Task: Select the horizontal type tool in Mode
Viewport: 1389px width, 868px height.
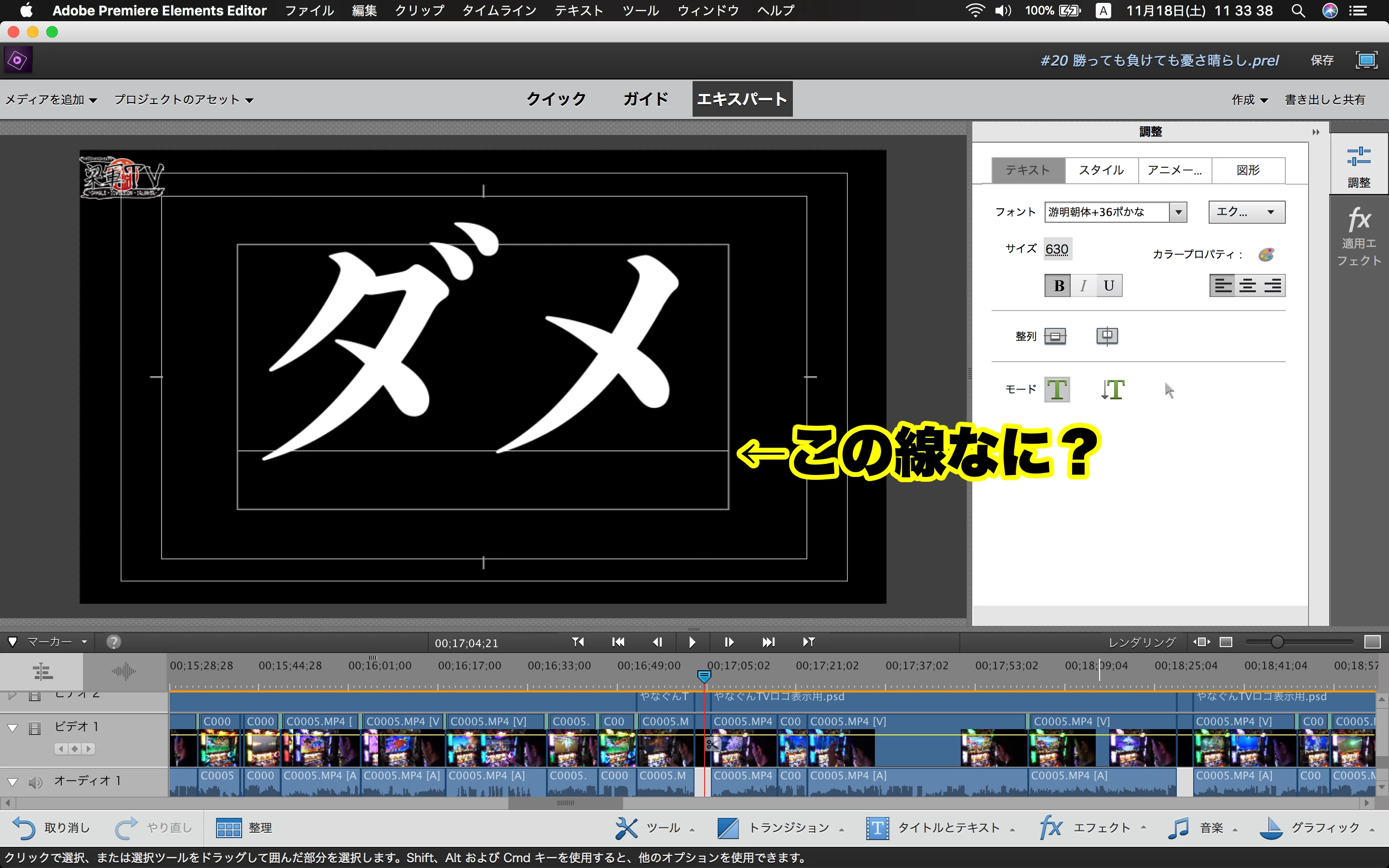Action: click(1057, 390)
